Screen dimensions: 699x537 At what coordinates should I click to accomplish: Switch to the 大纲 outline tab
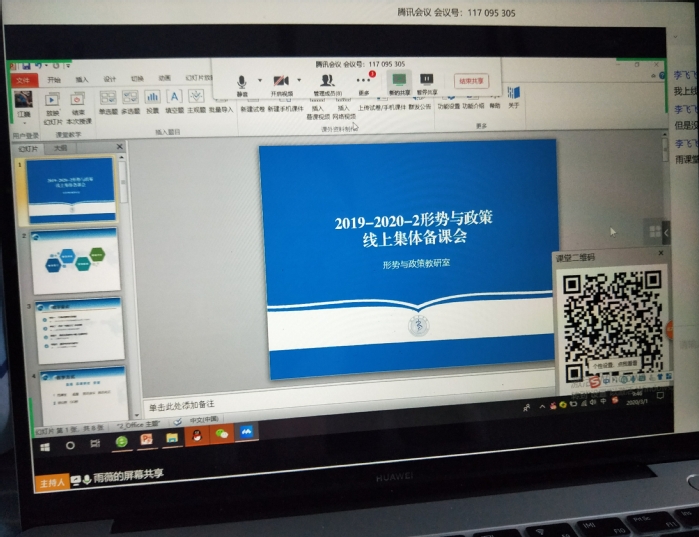(x=60, y=147)
